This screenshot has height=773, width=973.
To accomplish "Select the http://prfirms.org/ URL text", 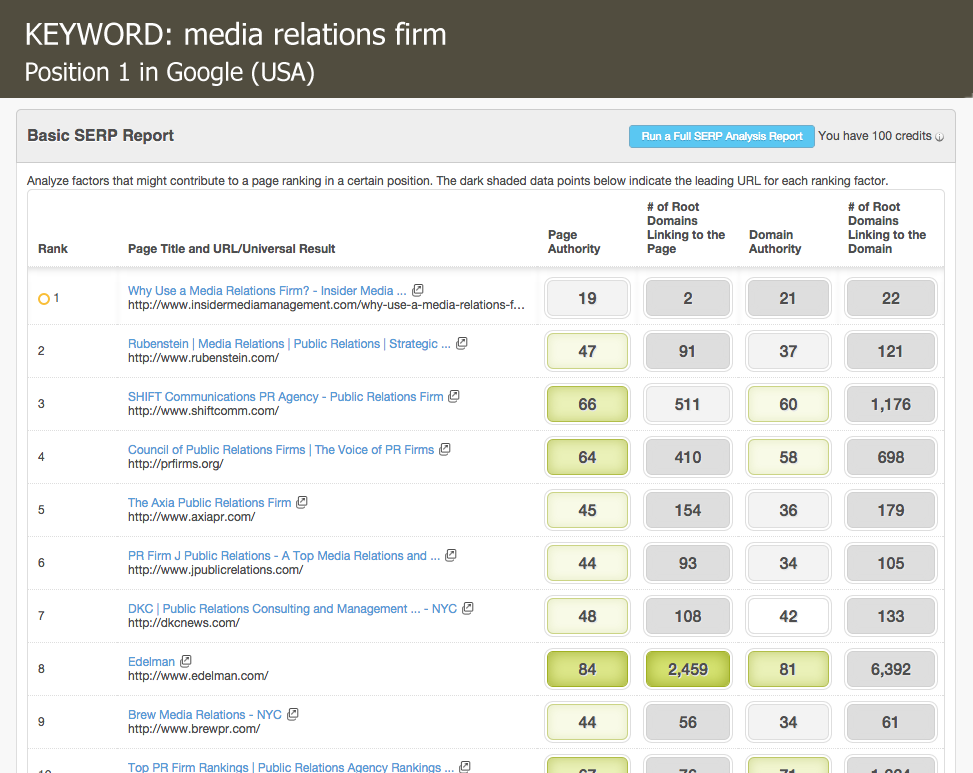I will click(x=176, y=464).
